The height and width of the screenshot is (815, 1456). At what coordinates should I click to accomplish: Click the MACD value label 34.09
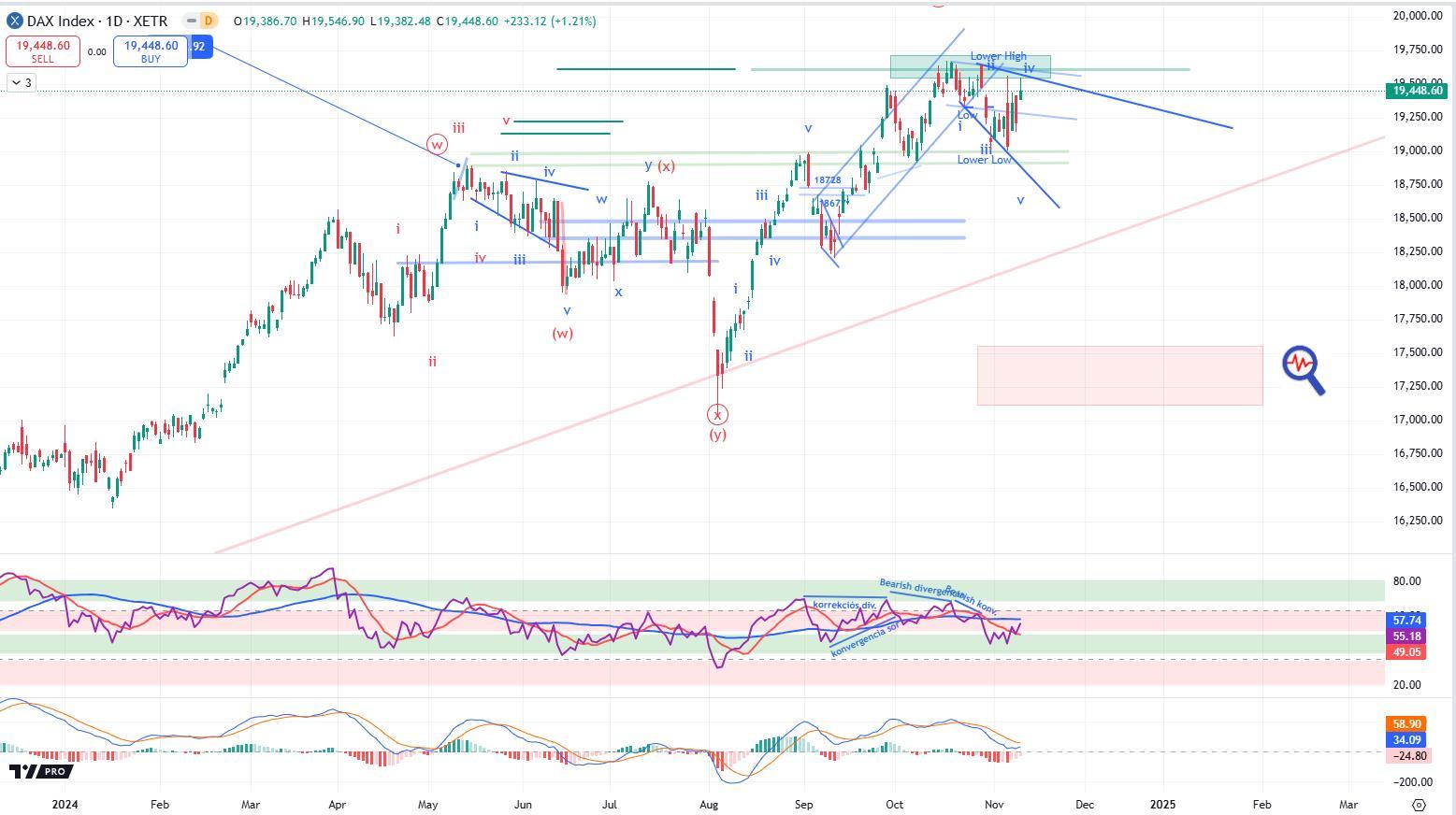point(1406,739)
